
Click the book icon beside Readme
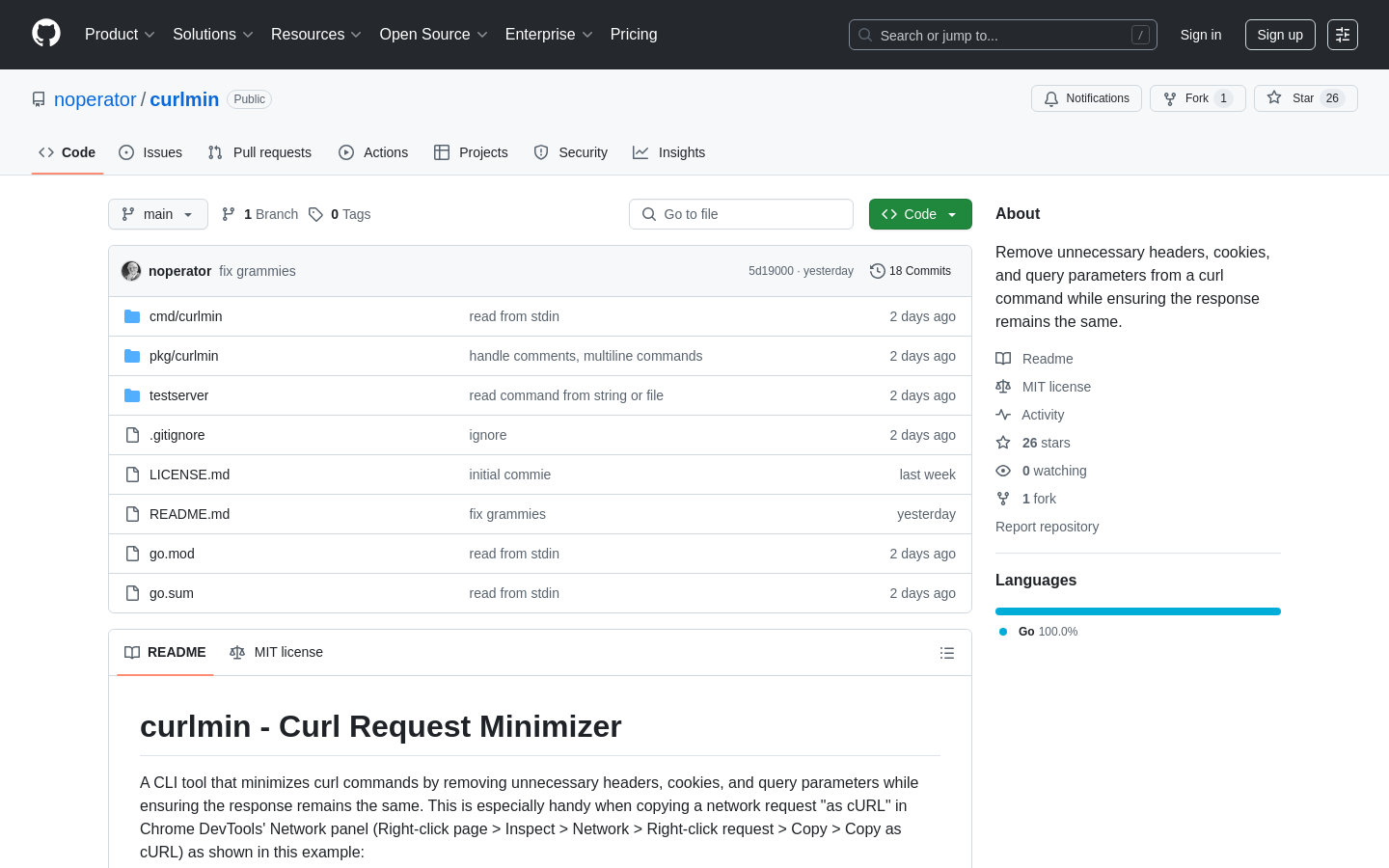coord(1003,359)
